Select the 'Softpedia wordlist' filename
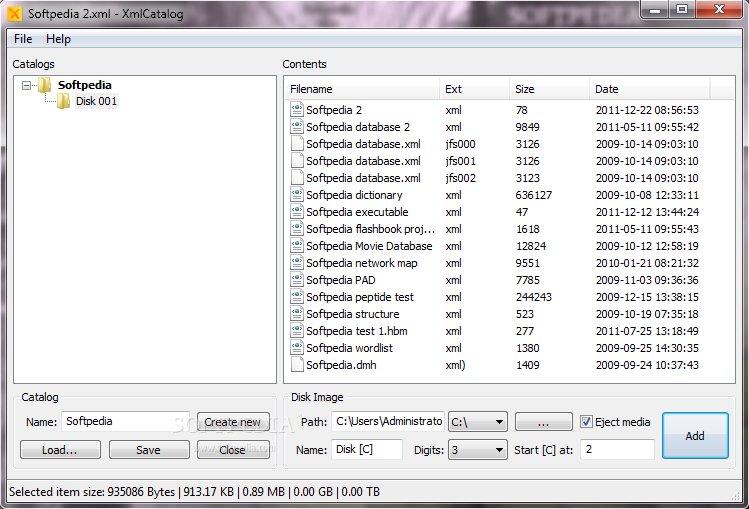The image size is (749, 509). point(350,348)
